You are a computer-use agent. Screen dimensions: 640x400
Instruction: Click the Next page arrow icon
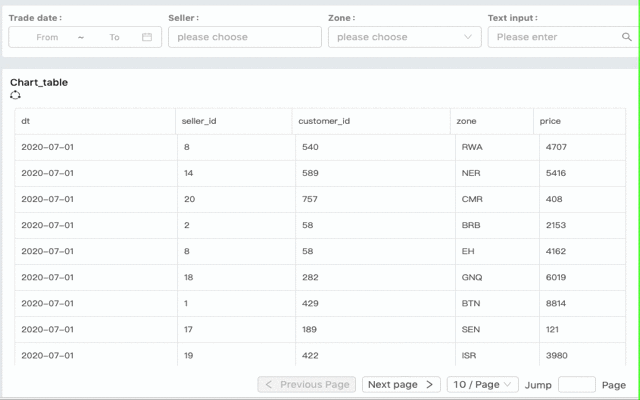click(x=429, y=384)
